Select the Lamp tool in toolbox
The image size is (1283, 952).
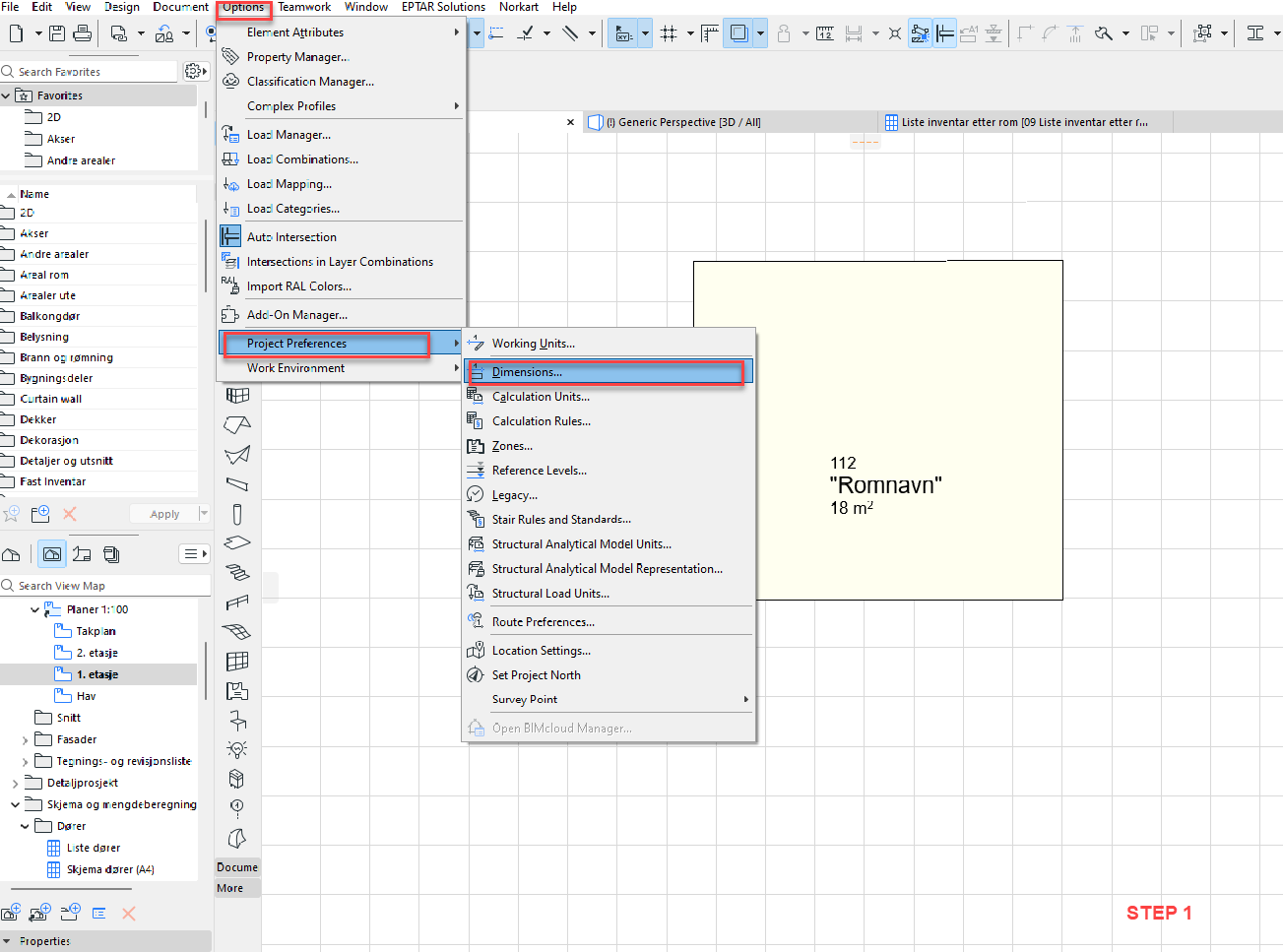point(237,749)
